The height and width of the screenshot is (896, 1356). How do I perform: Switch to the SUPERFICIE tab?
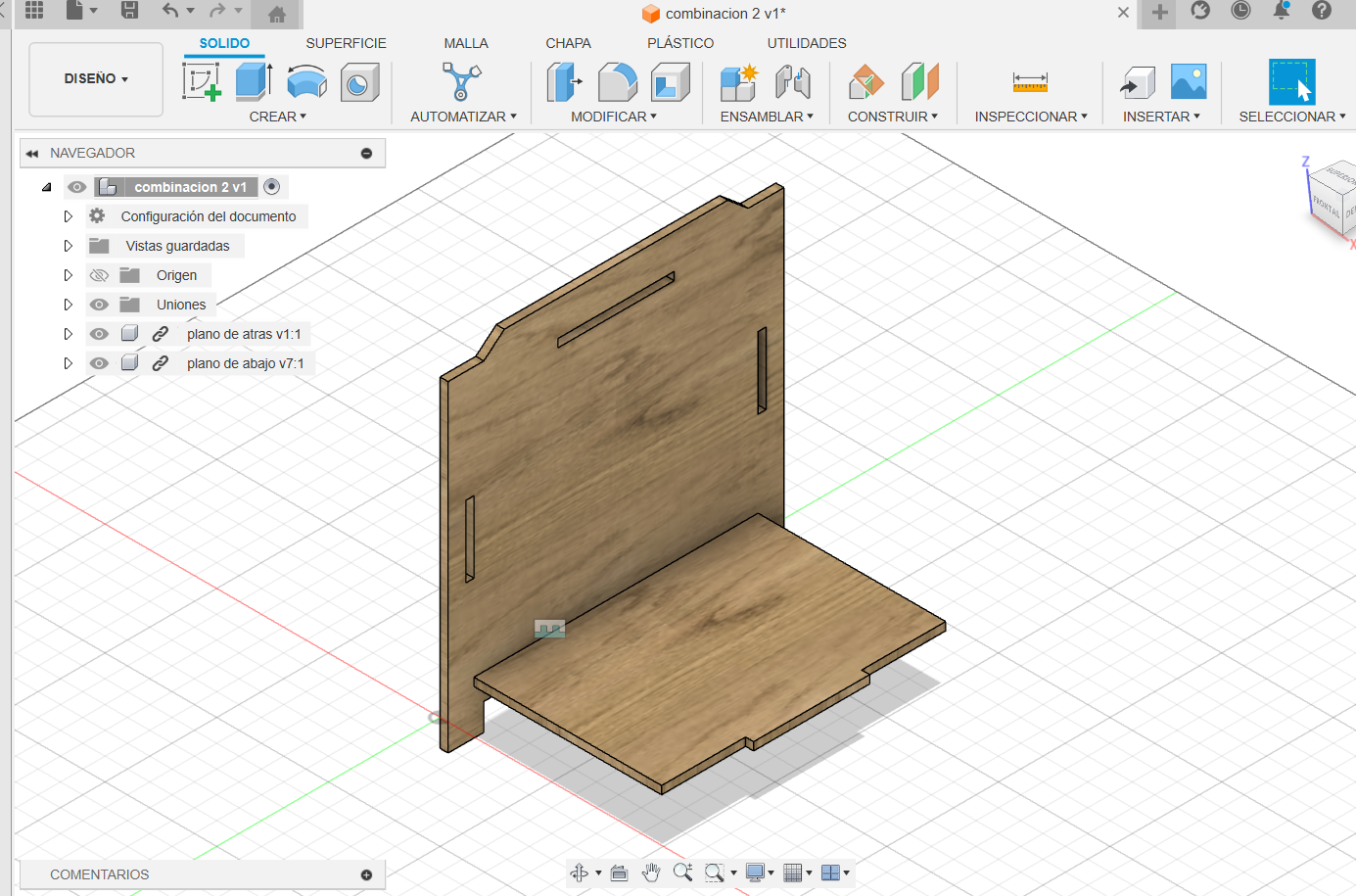pos(346,43)
